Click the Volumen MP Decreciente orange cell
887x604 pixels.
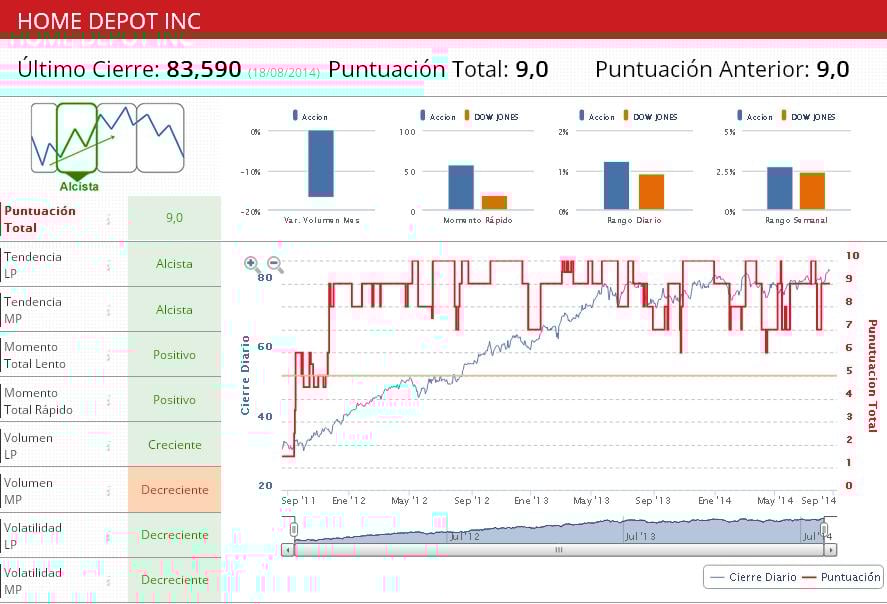point(174,490)
